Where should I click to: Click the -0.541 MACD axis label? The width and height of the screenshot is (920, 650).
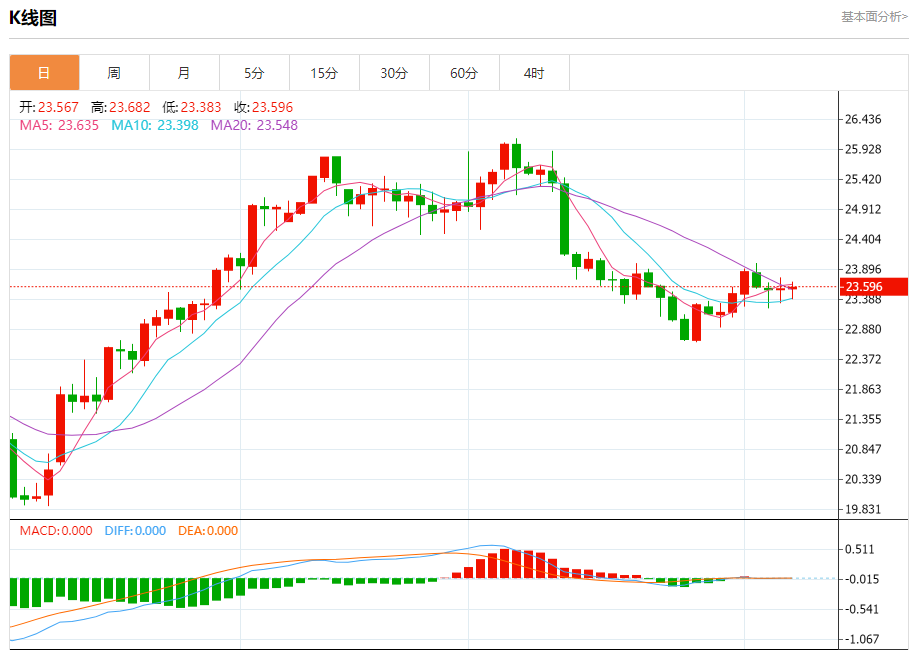[x=861, y=610]
